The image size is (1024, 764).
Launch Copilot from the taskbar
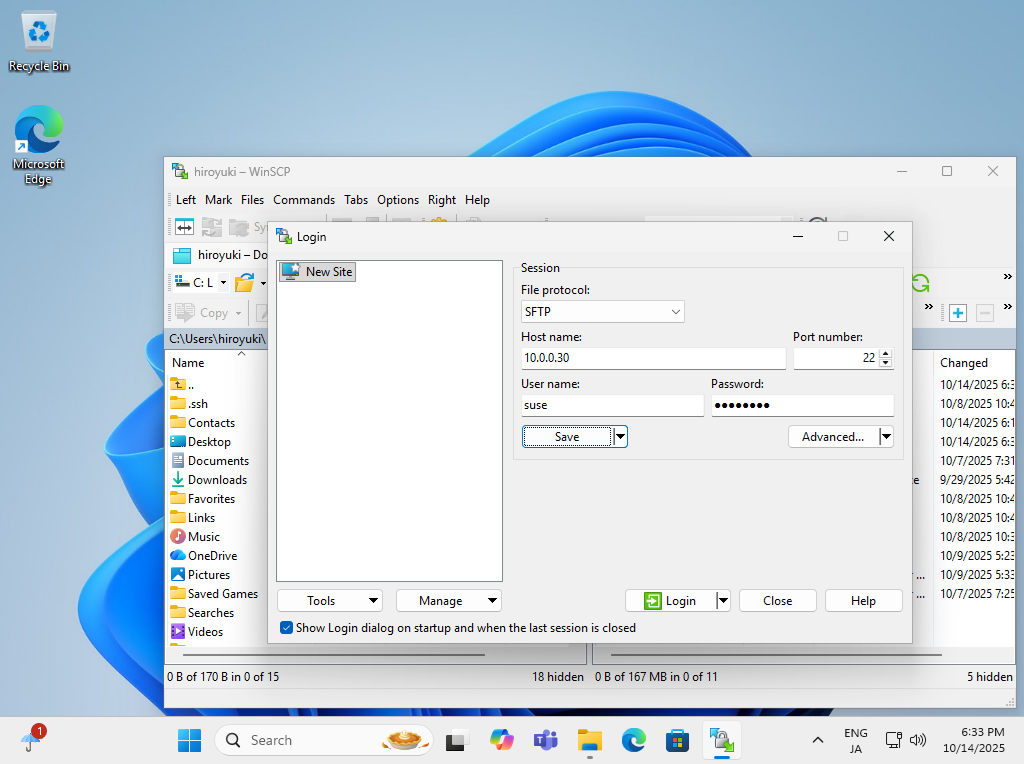(x=502, y=740)
